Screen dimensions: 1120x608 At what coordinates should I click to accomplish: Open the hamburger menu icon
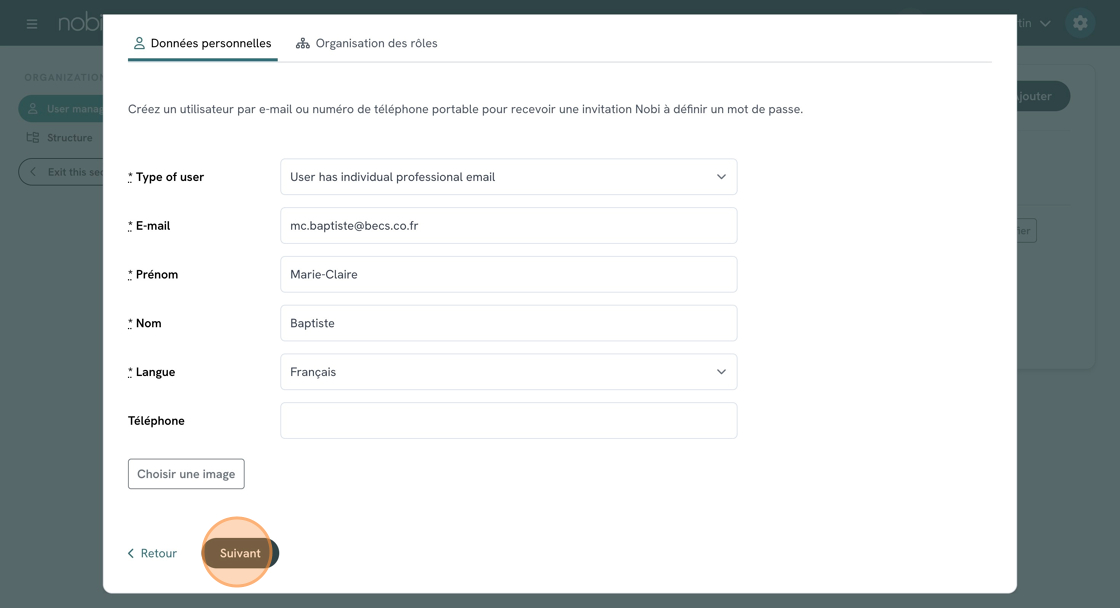point(32,23)
